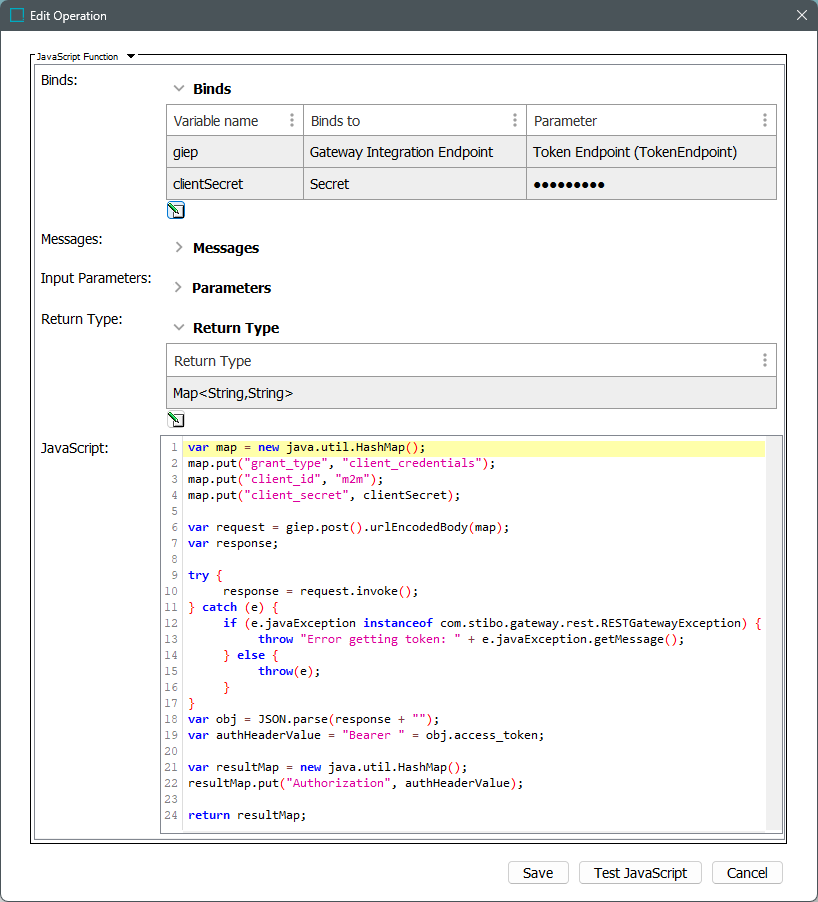The image size is (818, 902).
Task: Select the giep variable name cell
Action: [234, 153]
